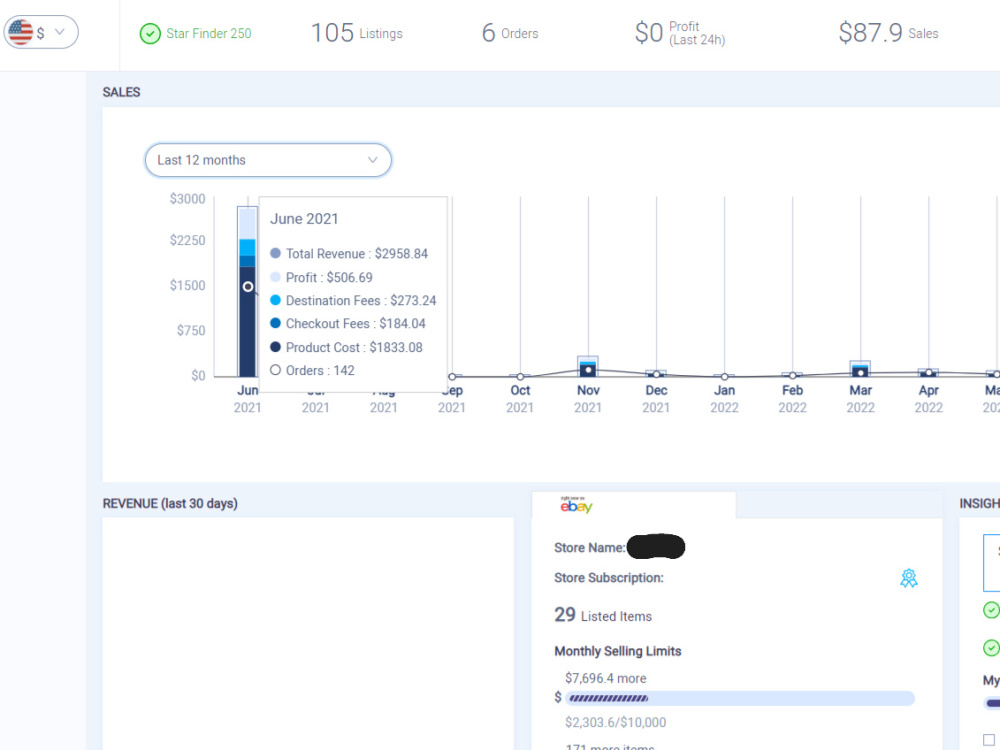Click the $2,303.6/$10,000 limit text
Screen dimensions: 1000x750
[x=615, y=722]
